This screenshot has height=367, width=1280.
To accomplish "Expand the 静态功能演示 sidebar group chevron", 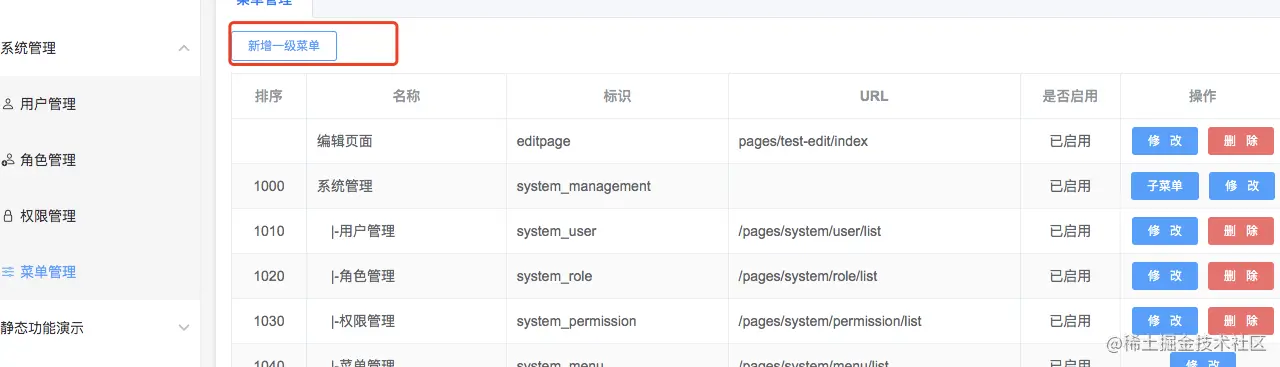I will coord(184,328).
